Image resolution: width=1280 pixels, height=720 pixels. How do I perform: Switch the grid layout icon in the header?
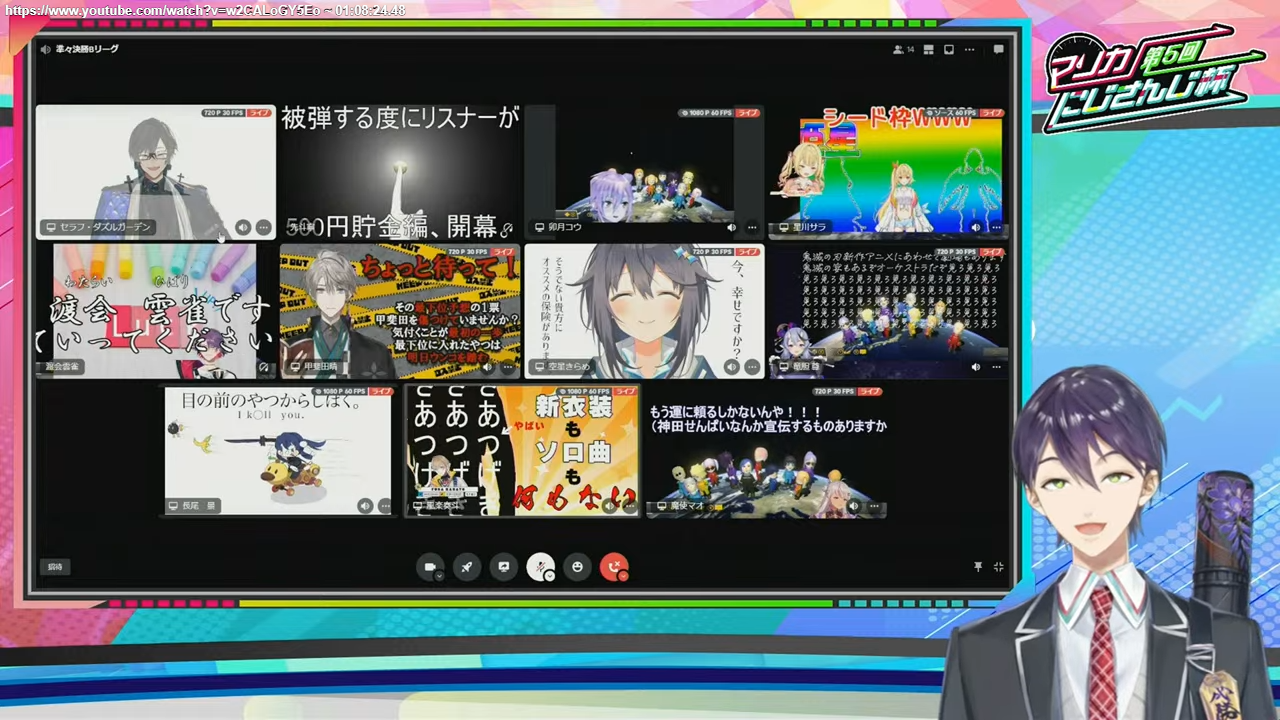pyautogui.click(x=928, y=49)
